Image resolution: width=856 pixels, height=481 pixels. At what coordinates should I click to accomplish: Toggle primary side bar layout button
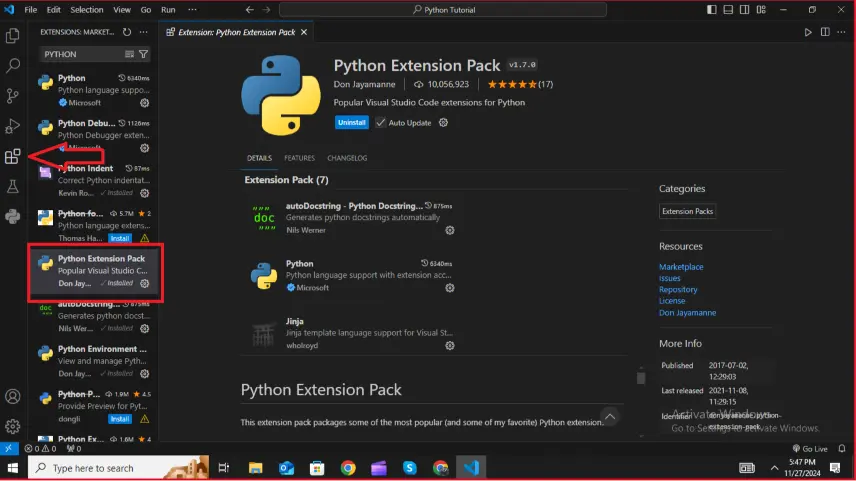tap(711, 10)
